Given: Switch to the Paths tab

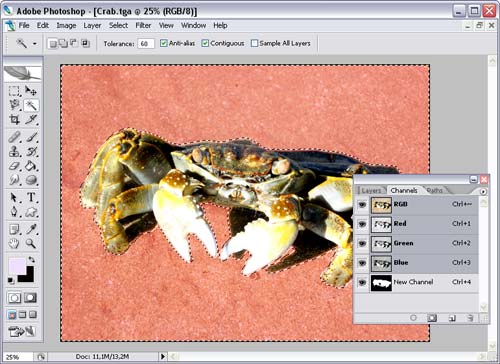Looking at the screenshot, I should tap(434, 190).
